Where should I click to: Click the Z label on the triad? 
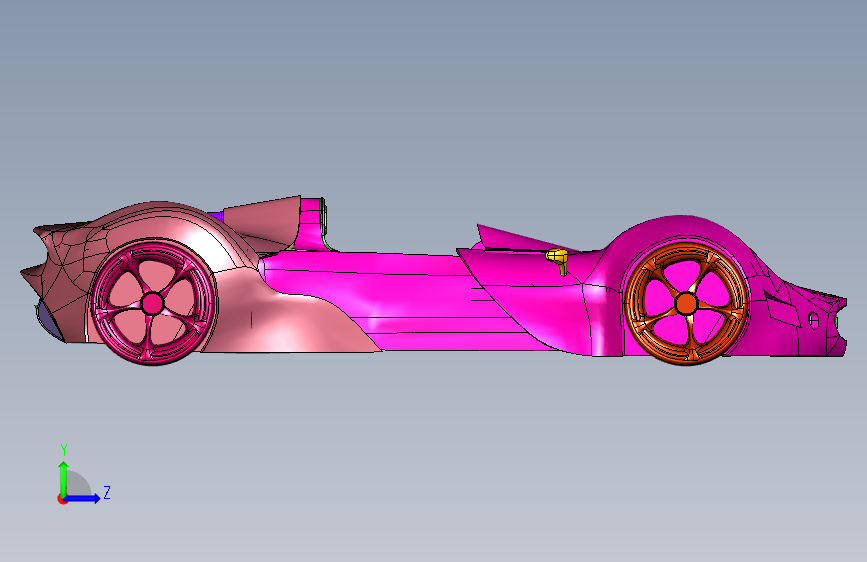(x=107, y=492)
